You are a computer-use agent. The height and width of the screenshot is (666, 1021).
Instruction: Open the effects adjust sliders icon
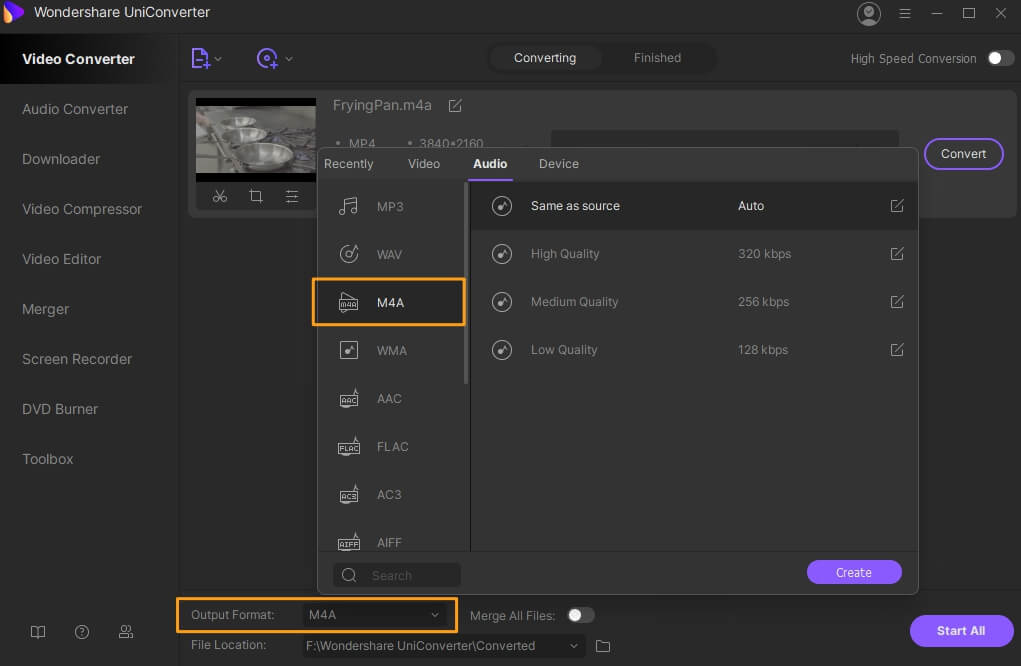click(x=292, y=196)
